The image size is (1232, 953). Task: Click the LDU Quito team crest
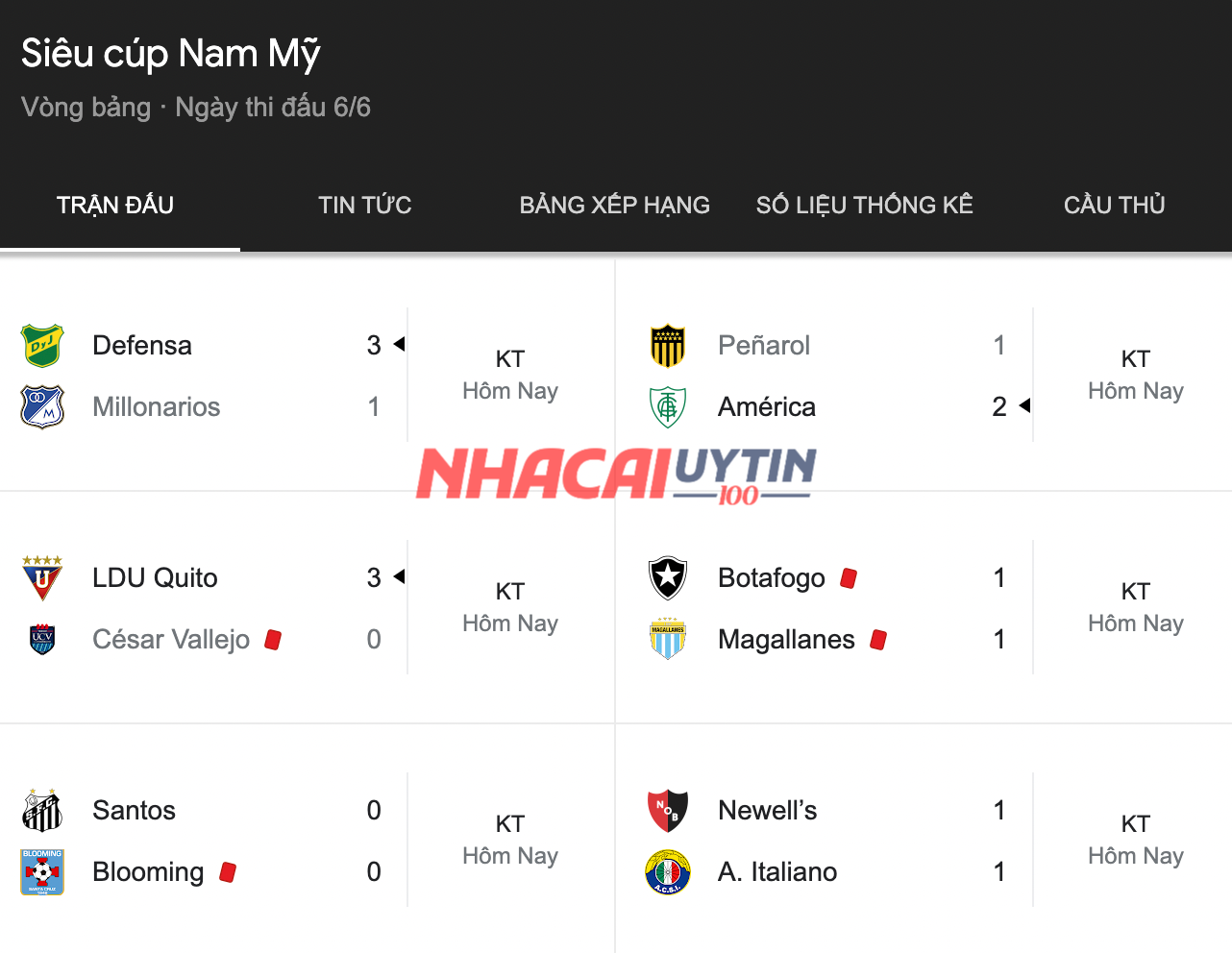42,578
